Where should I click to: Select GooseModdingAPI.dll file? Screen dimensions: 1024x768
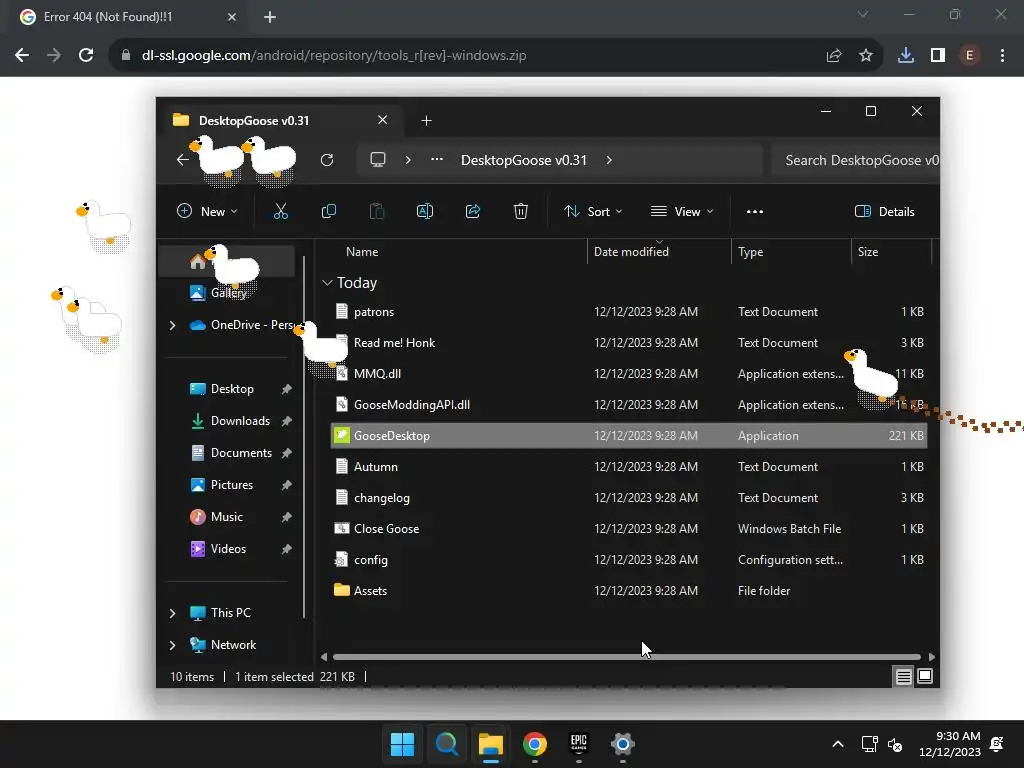point(629,405)
